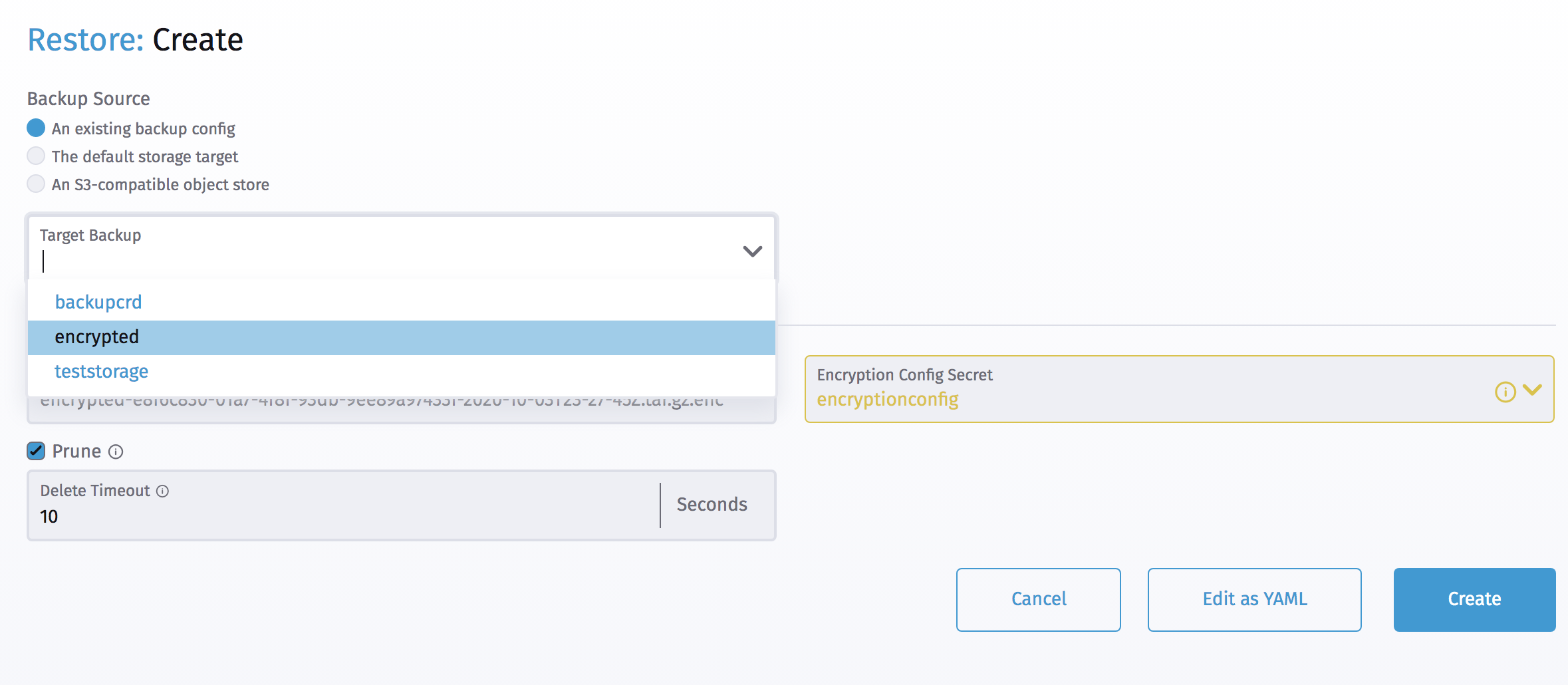
Task: Click the Delete Timeout info icon
Action: point(163,491)
